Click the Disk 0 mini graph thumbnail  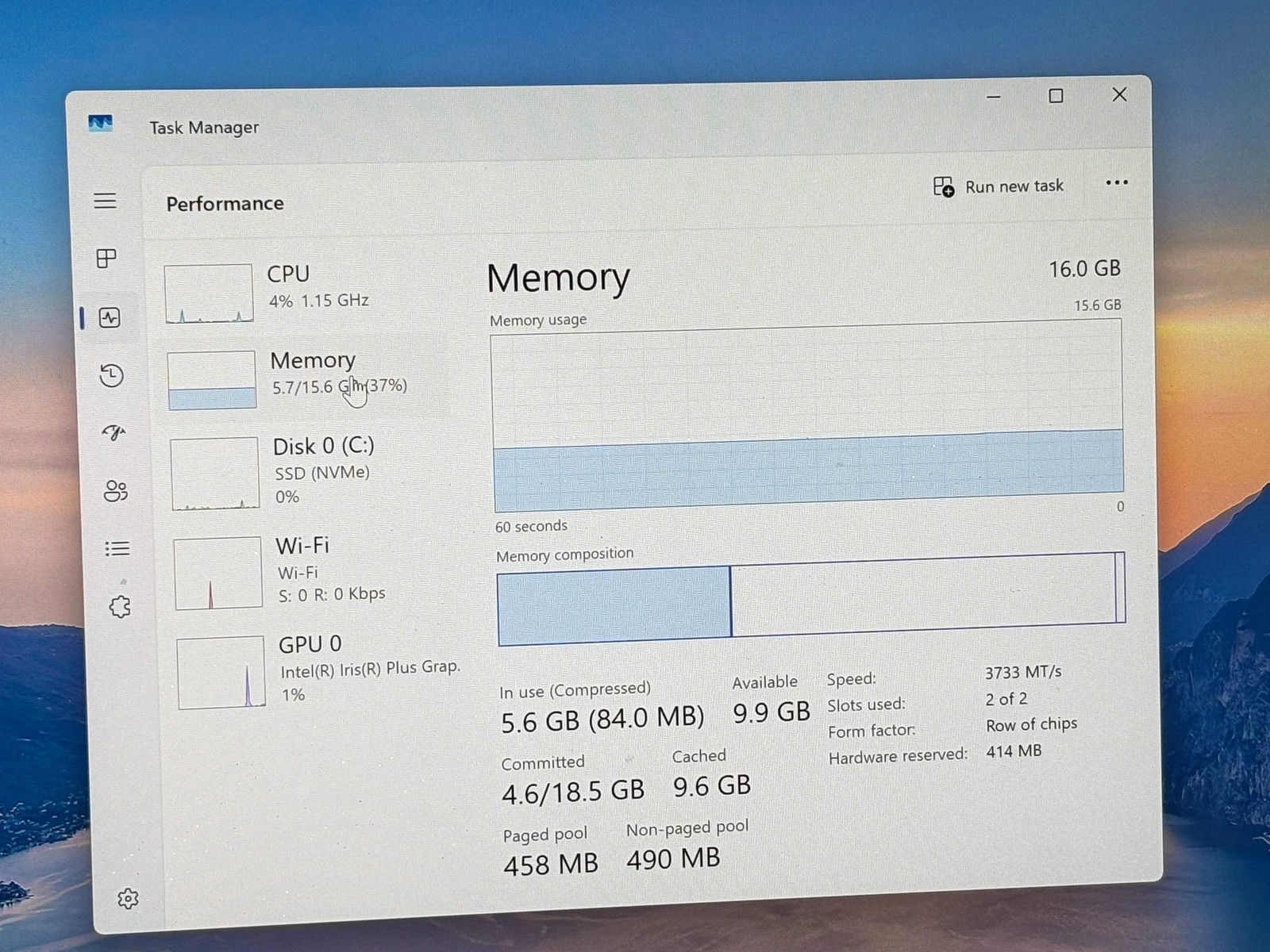pos(215,473)
